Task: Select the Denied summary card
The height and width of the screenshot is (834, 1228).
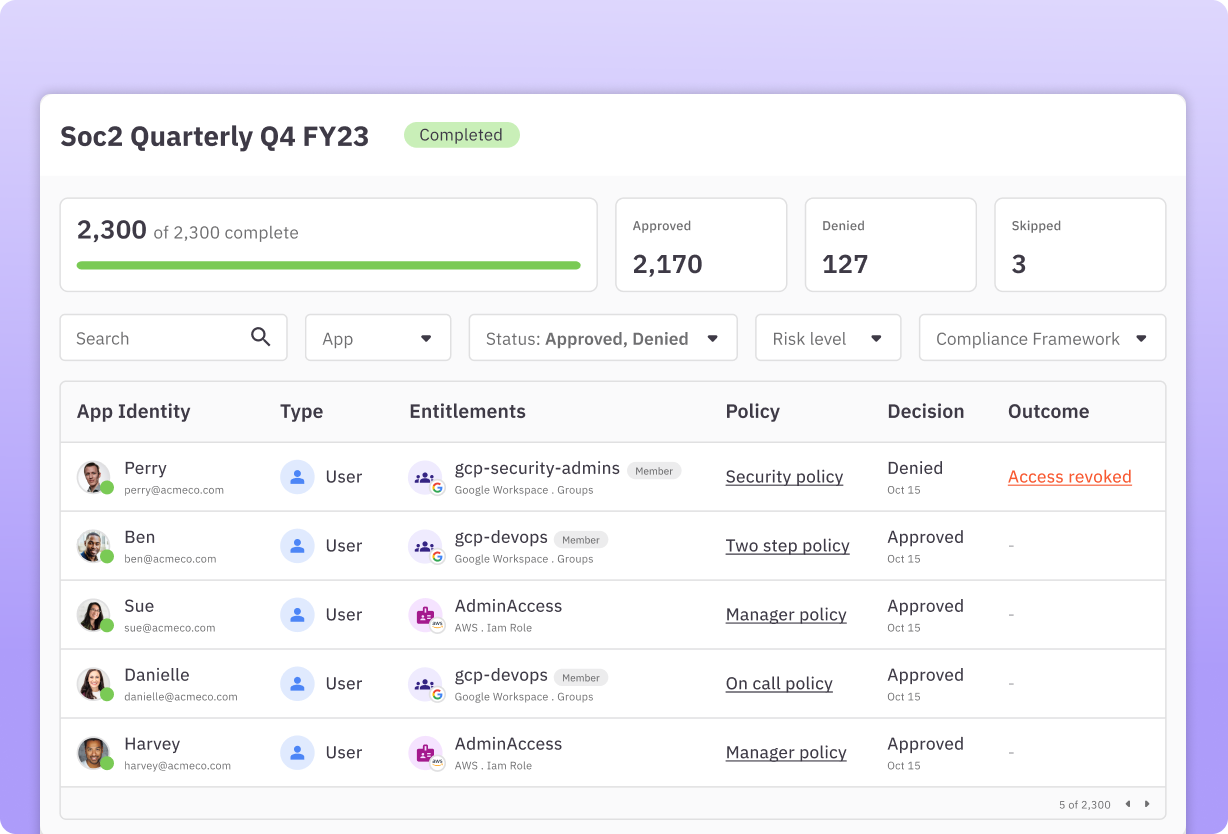Action: click(890, 245)
